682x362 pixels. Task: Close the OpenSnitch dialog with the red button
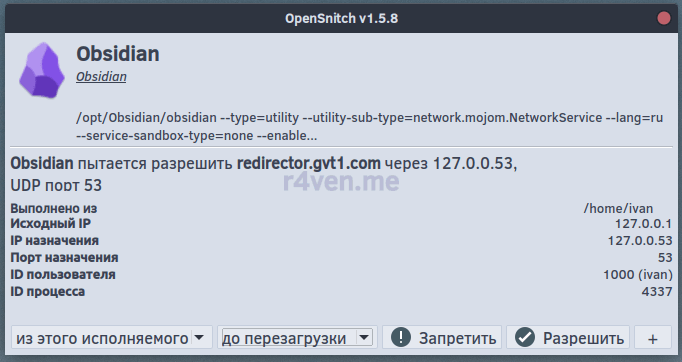[664, 18]
